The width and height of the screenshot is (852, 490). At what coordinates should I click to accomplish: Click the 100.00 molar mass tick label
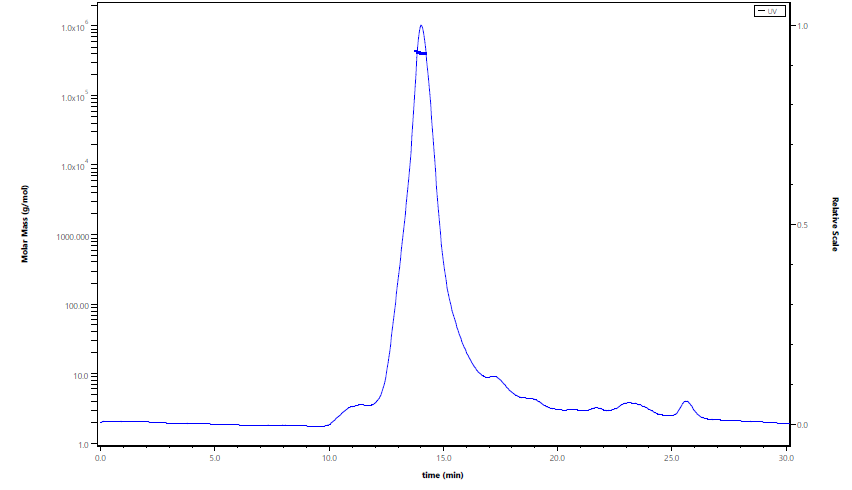pos(77,306)
